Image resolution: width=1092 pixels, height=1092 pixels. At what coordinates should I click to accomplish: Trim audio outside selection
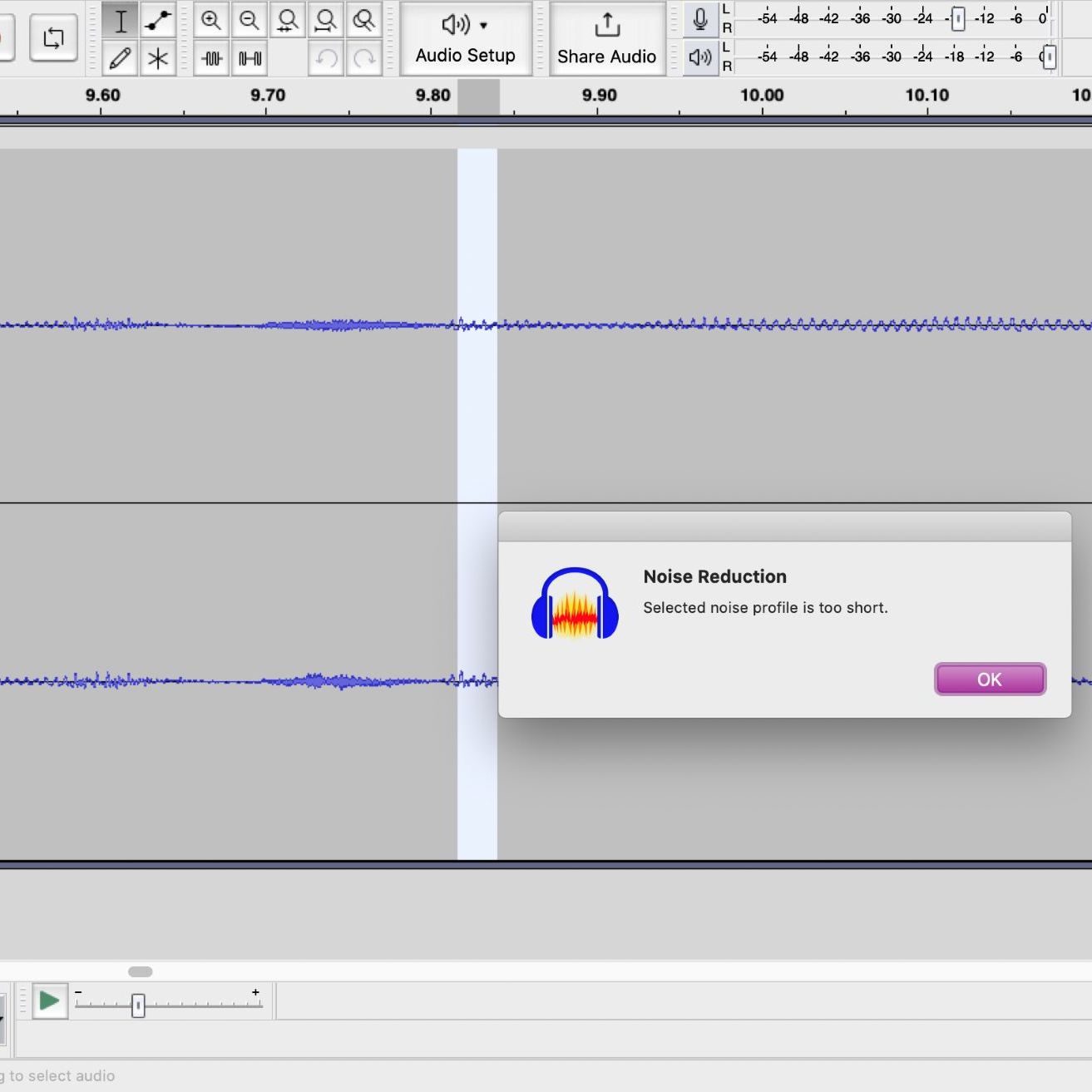211,58
